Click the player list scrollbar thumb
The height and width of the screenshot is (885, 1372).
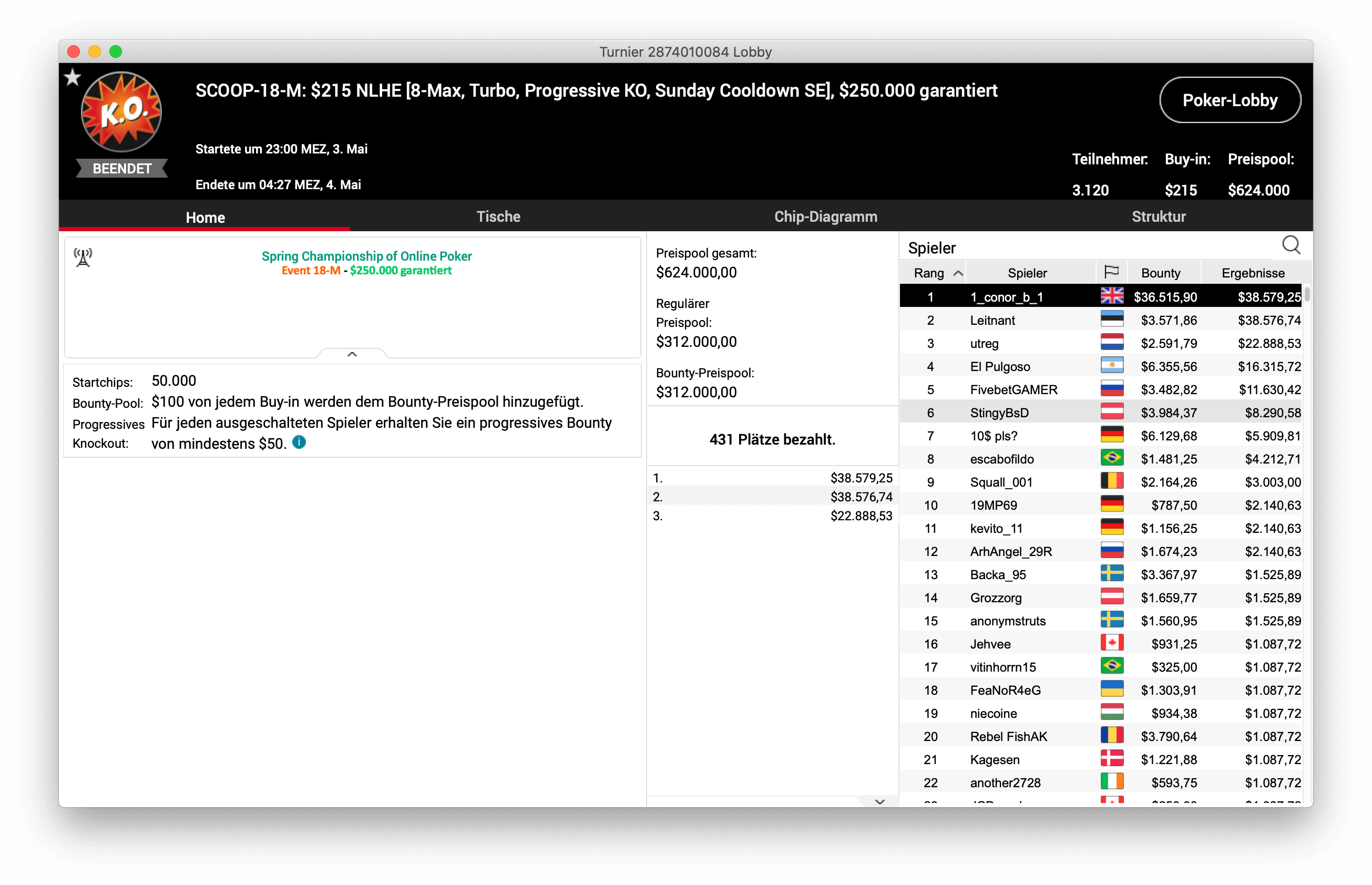1307,294
